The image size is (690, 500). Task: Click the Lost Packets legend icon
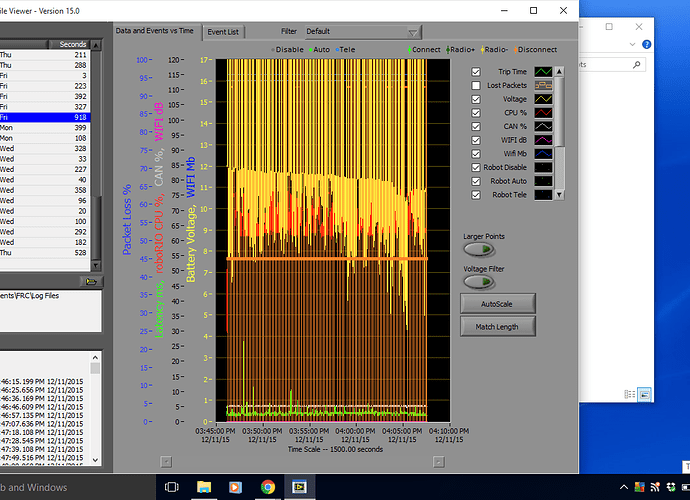545,86
